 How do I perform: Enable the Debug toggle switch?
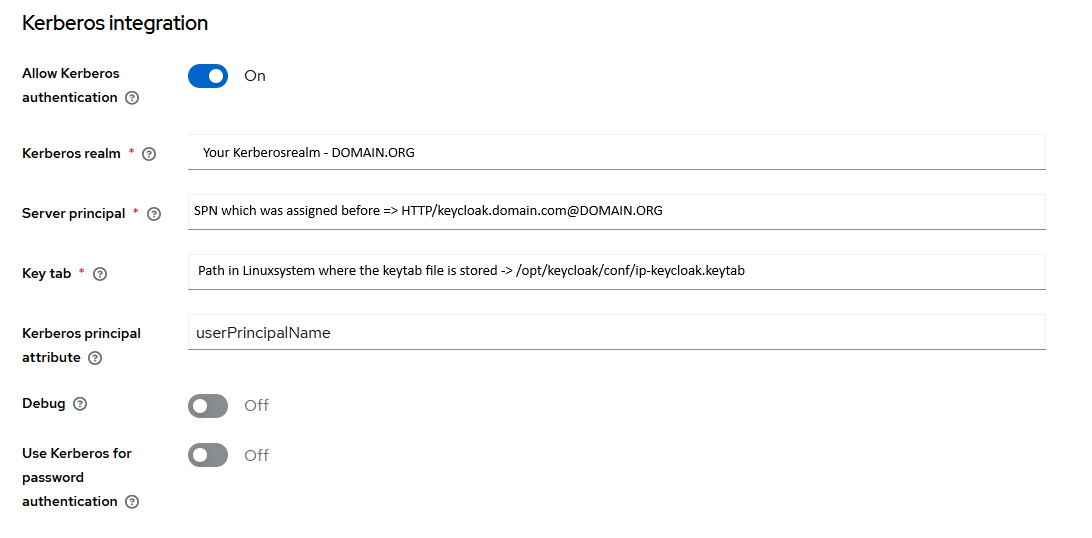pyautogui.click(x=208, y=406)
